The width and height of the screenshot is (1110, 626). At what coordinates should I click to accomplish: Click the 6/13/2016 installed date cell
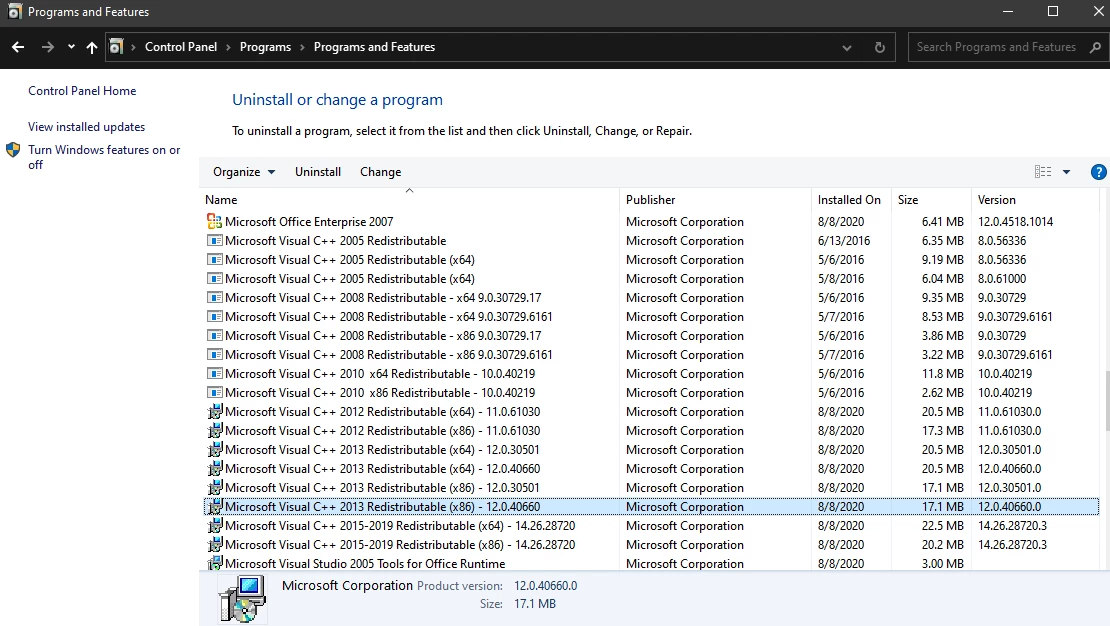click(844, 241)
